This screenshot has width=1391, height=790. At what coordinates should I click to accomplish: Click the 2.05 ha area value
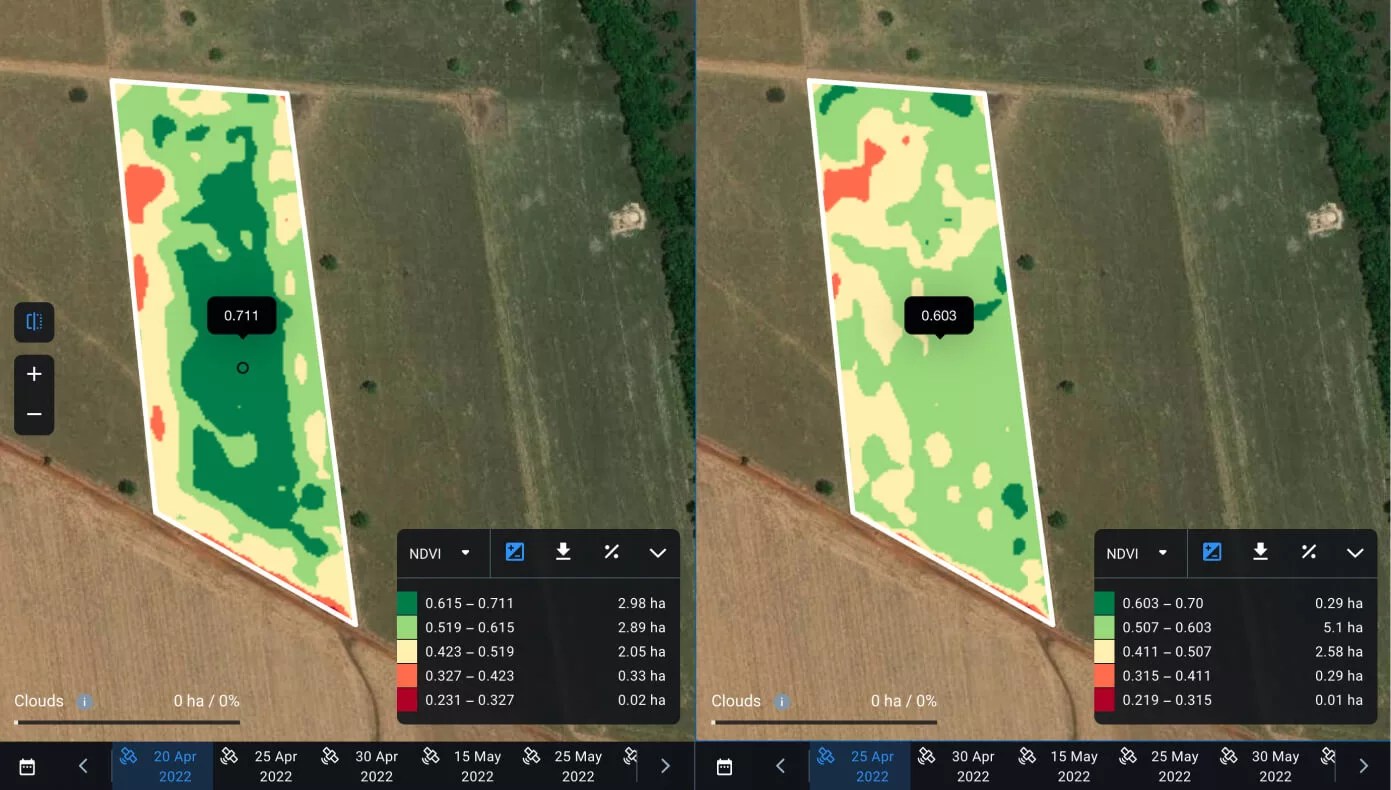pyautogui.click(x=641, y=651)
